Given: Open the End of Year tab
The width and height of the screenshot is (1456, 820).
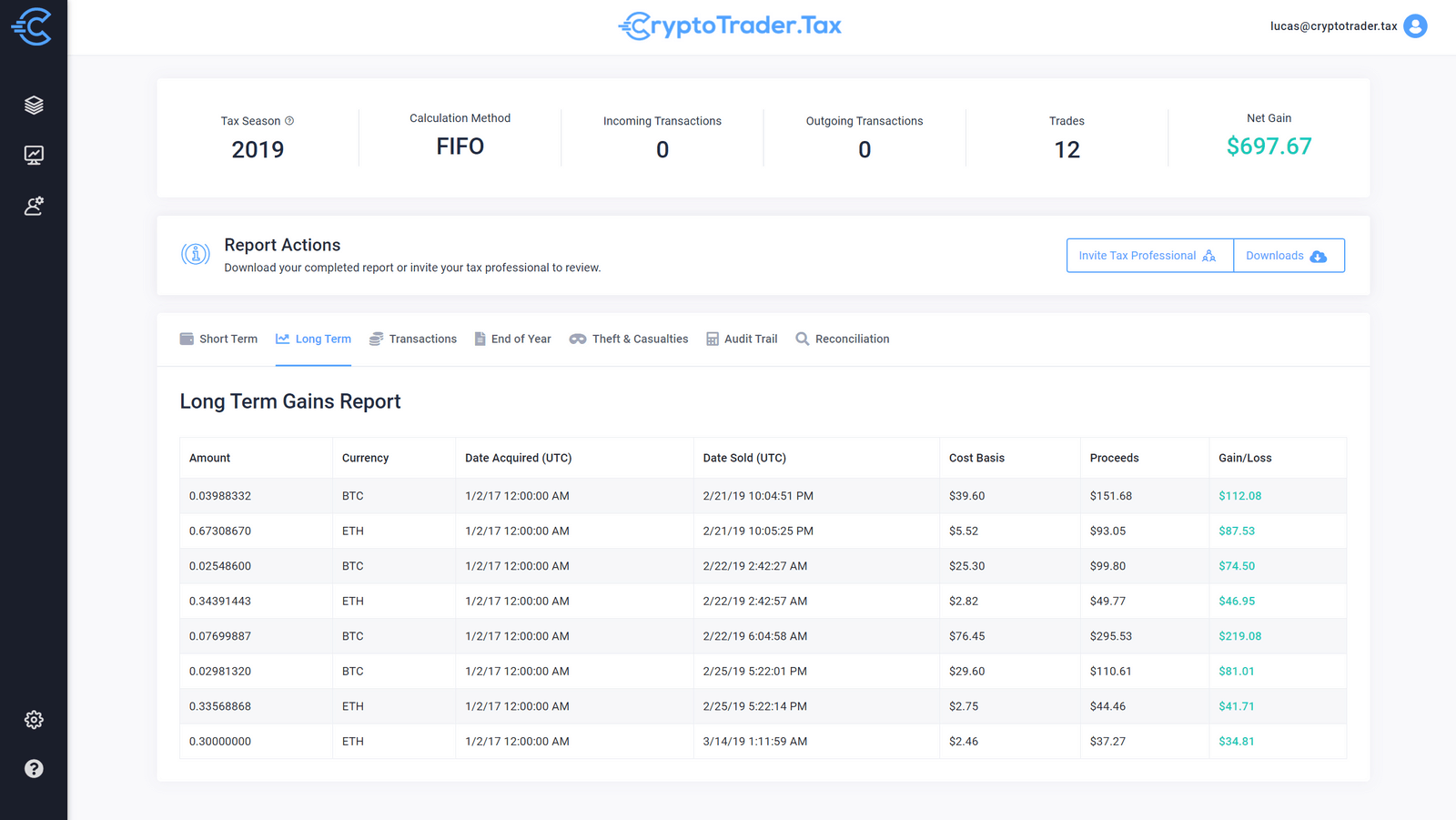Looking at the screenshot, I should (x=512, y=339).
